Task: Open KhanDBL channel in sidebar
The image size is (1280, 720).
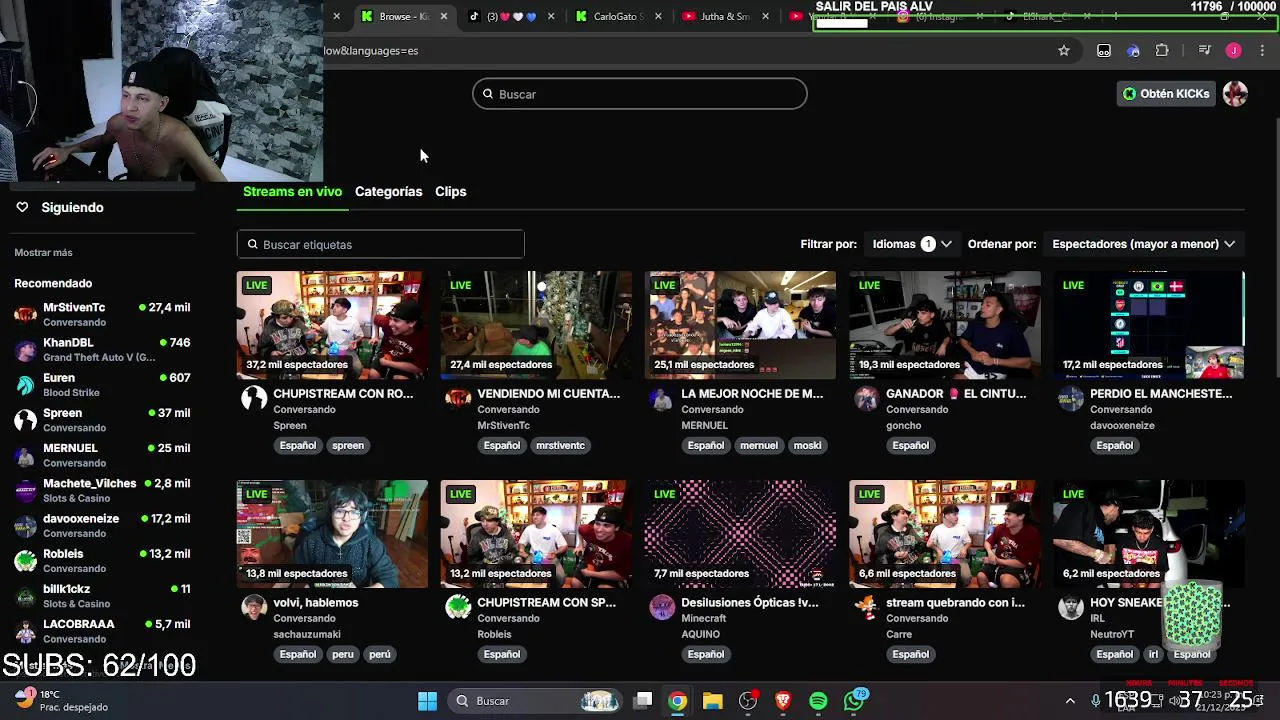Action: coord(102,349)
